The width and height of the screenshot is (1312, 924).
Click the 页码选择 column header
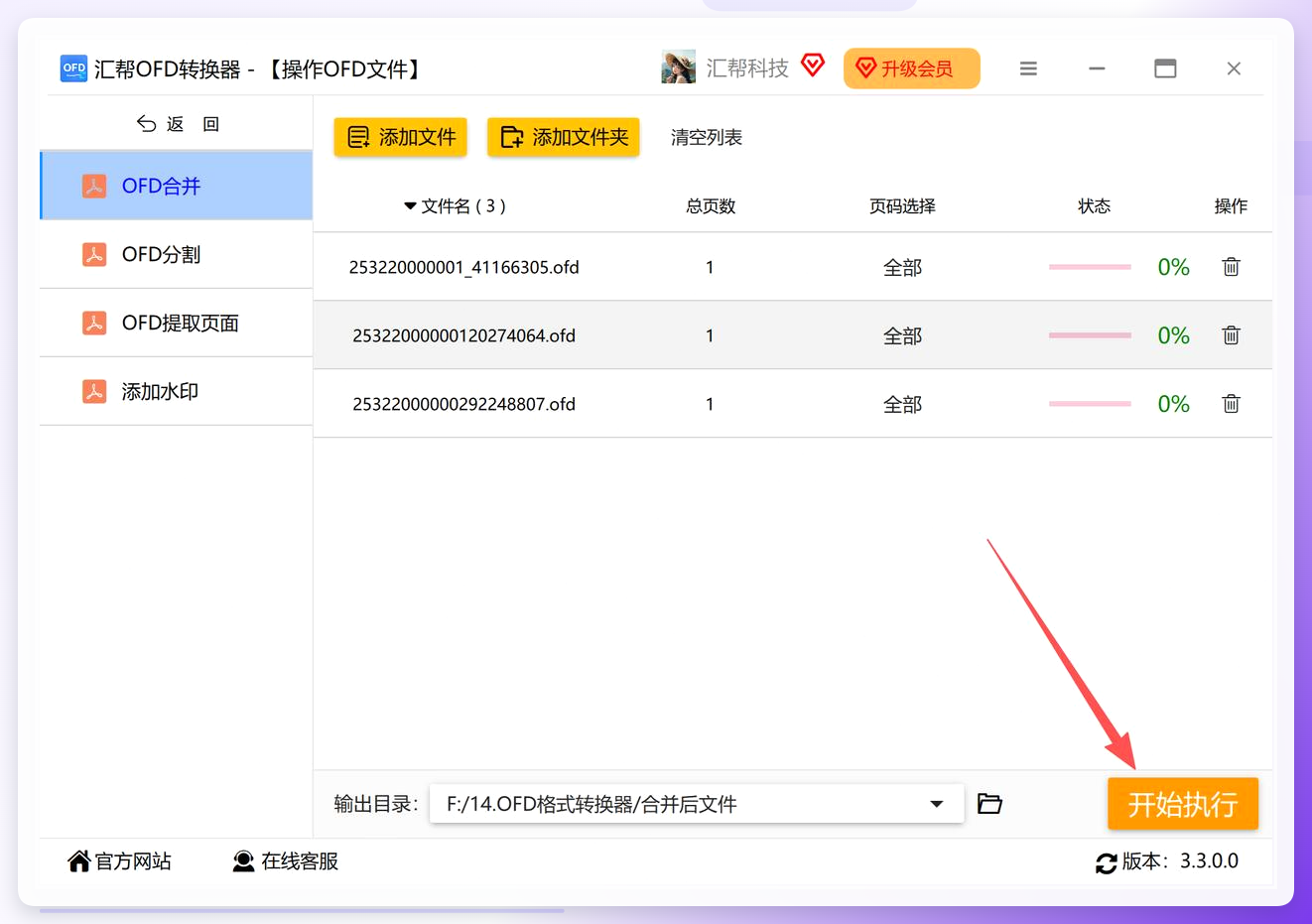tap(903, 206)
